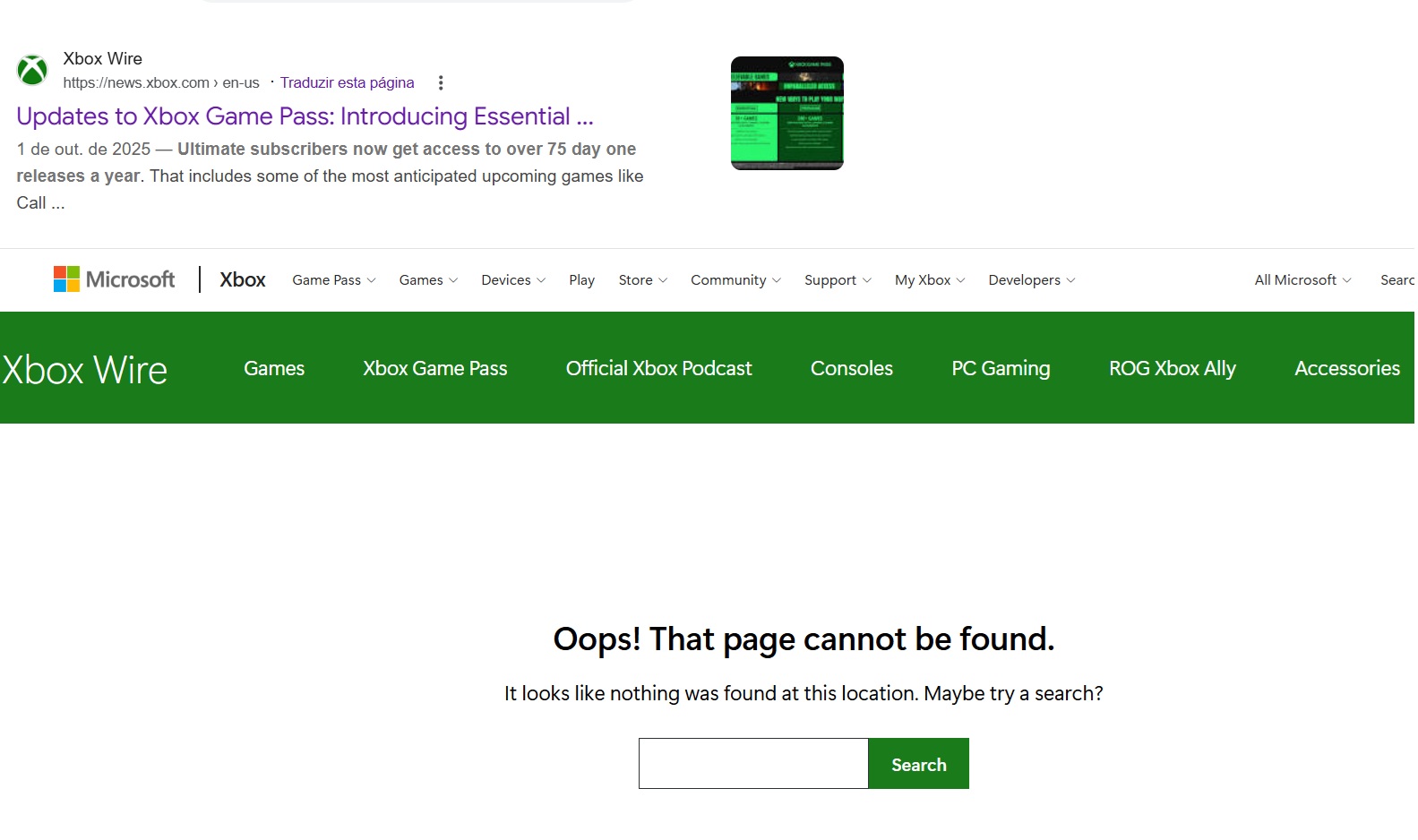Viewport: 1418px width, 840px height.
Task: Open the 'Updates to Xbox Game Pass' result link
Action: pos(305,116)
